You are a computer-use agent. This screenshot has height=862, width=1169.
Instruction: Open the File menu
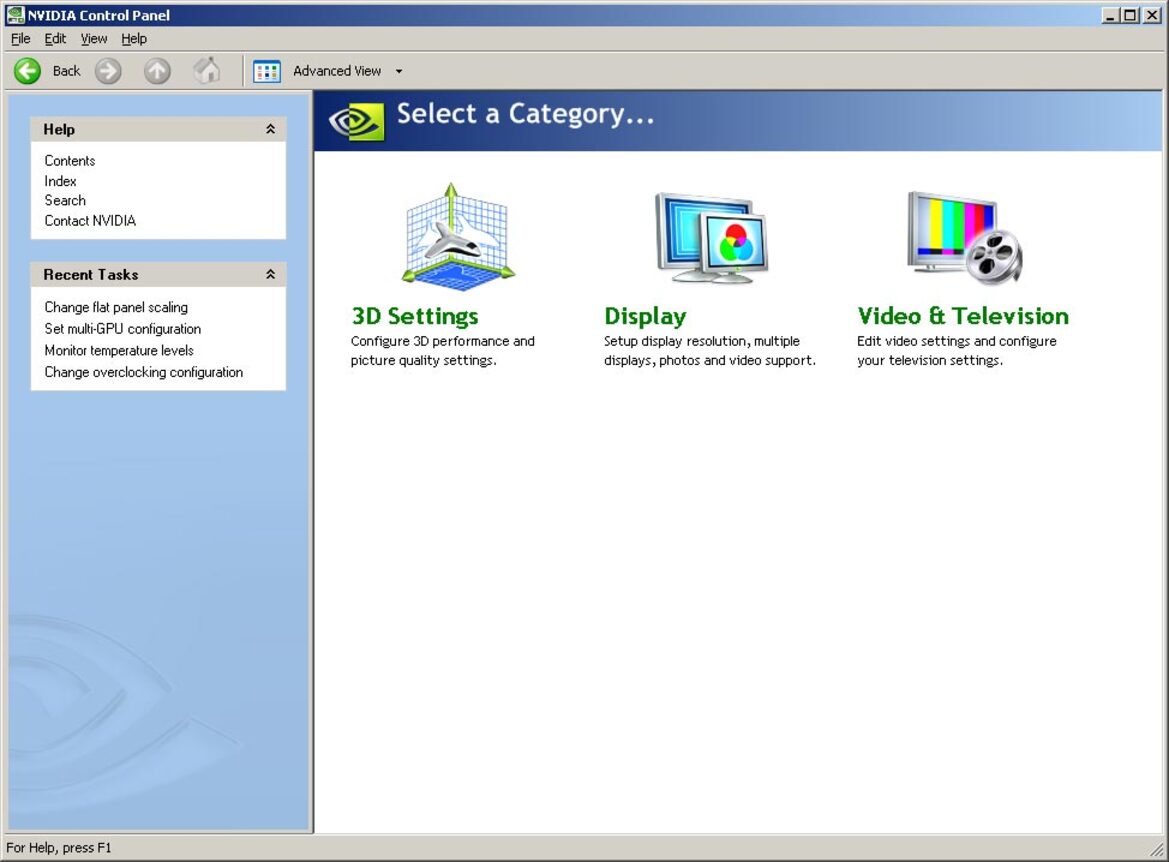click(x=21, y=39)
